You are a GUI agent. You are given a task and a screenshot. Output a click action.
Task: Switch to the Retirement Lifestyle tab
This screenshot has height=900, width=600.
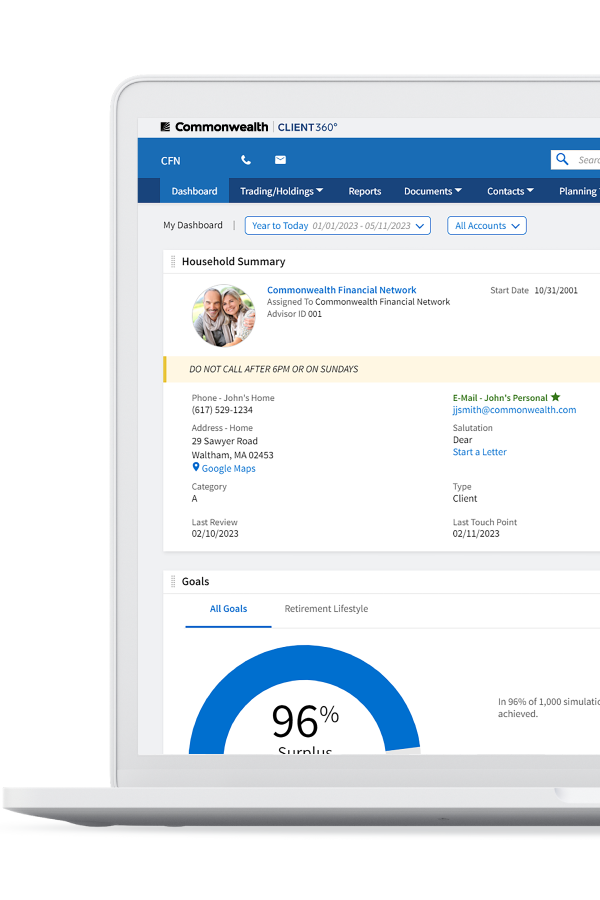[x=326, y=608]
